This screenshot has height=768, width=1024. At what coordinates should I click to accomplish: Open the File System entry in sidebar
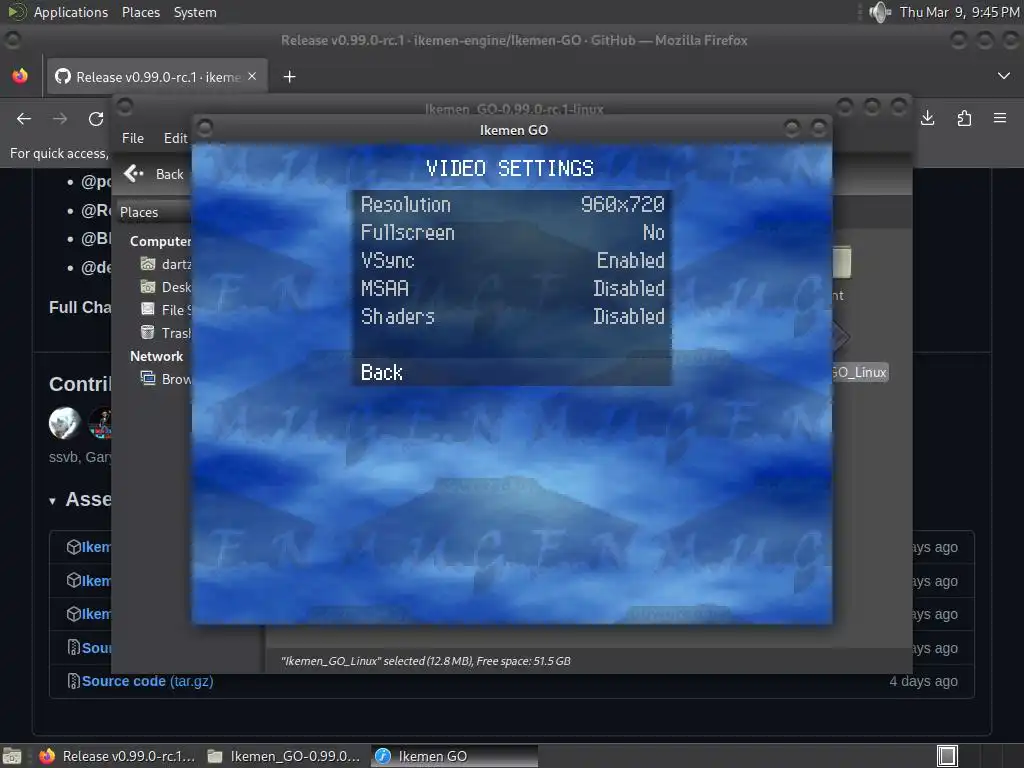[166, 310]
